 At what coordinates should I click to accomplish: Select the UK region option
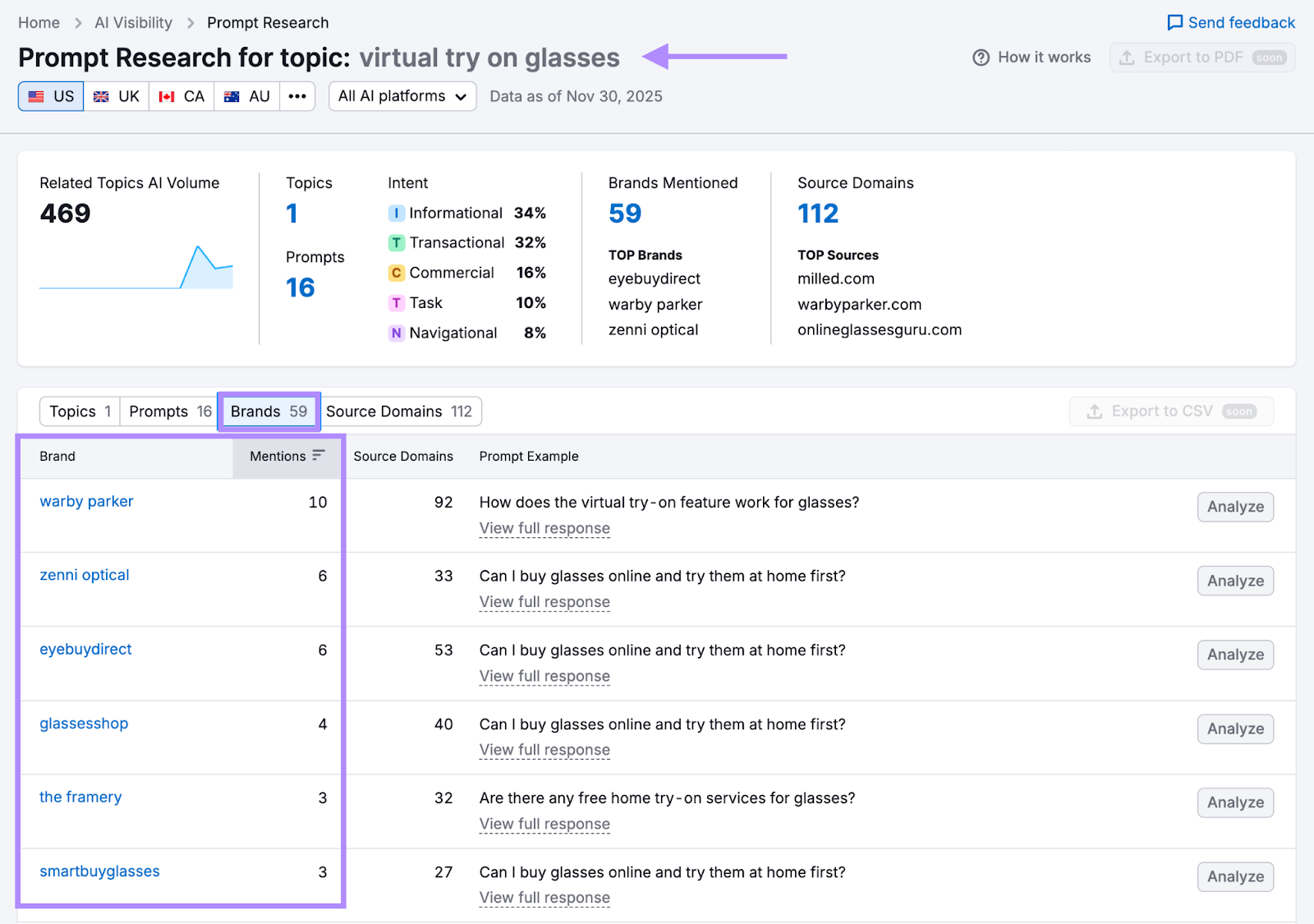pyautogui.click(x=116, y=96)
